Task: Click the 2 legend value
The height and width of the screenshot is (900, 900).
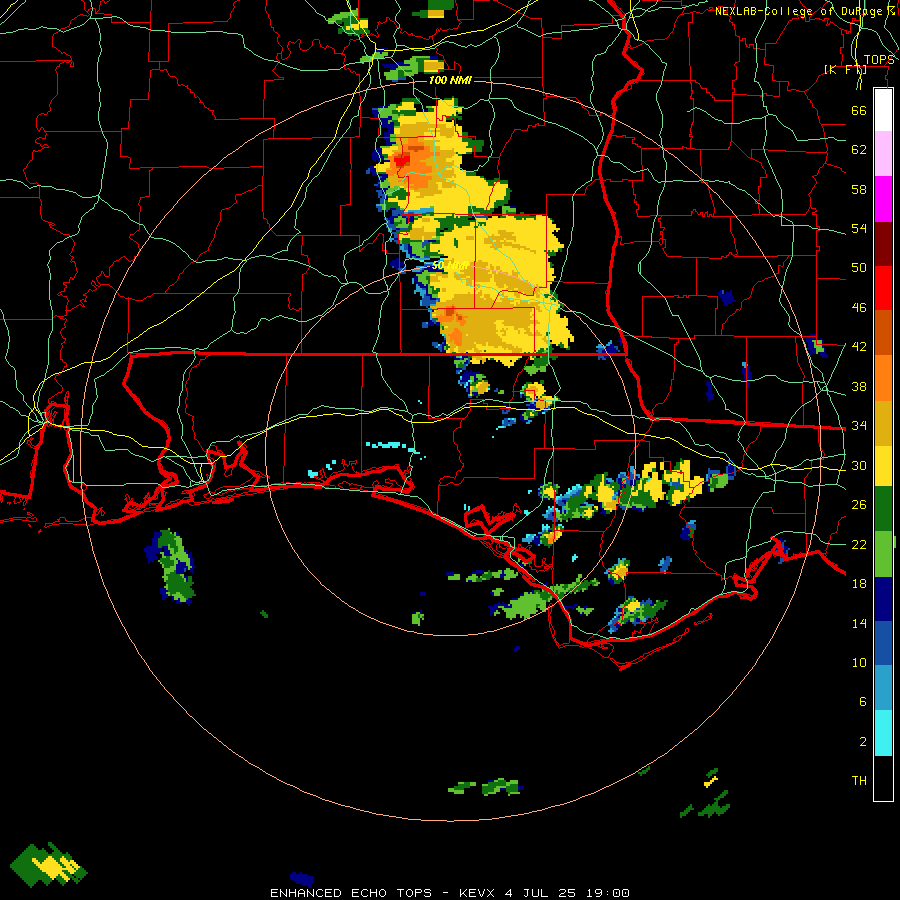Action: [x=862, y=742]
